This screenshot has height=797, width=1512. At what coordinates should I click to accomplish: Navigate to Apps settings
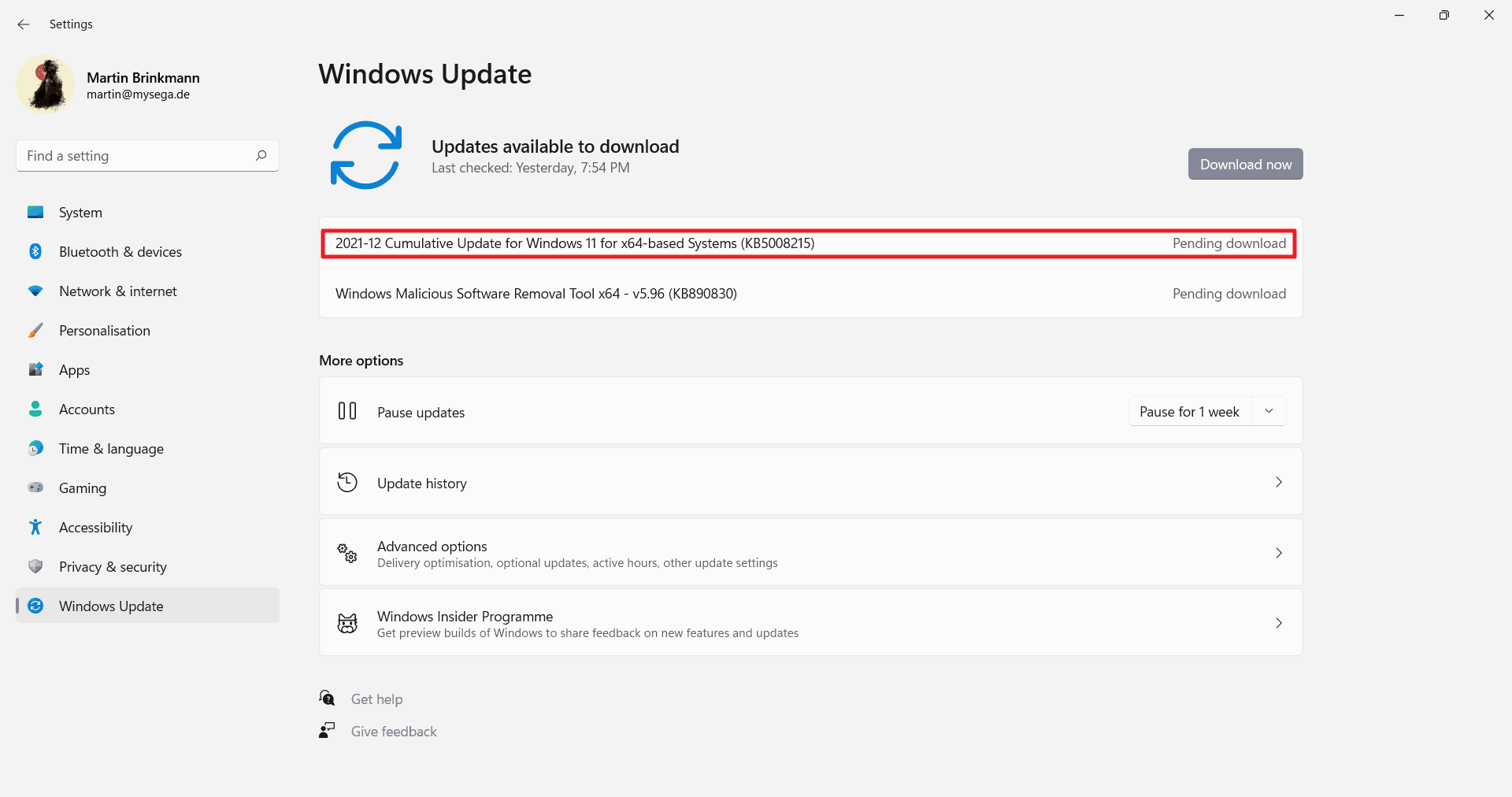point(147,369)
